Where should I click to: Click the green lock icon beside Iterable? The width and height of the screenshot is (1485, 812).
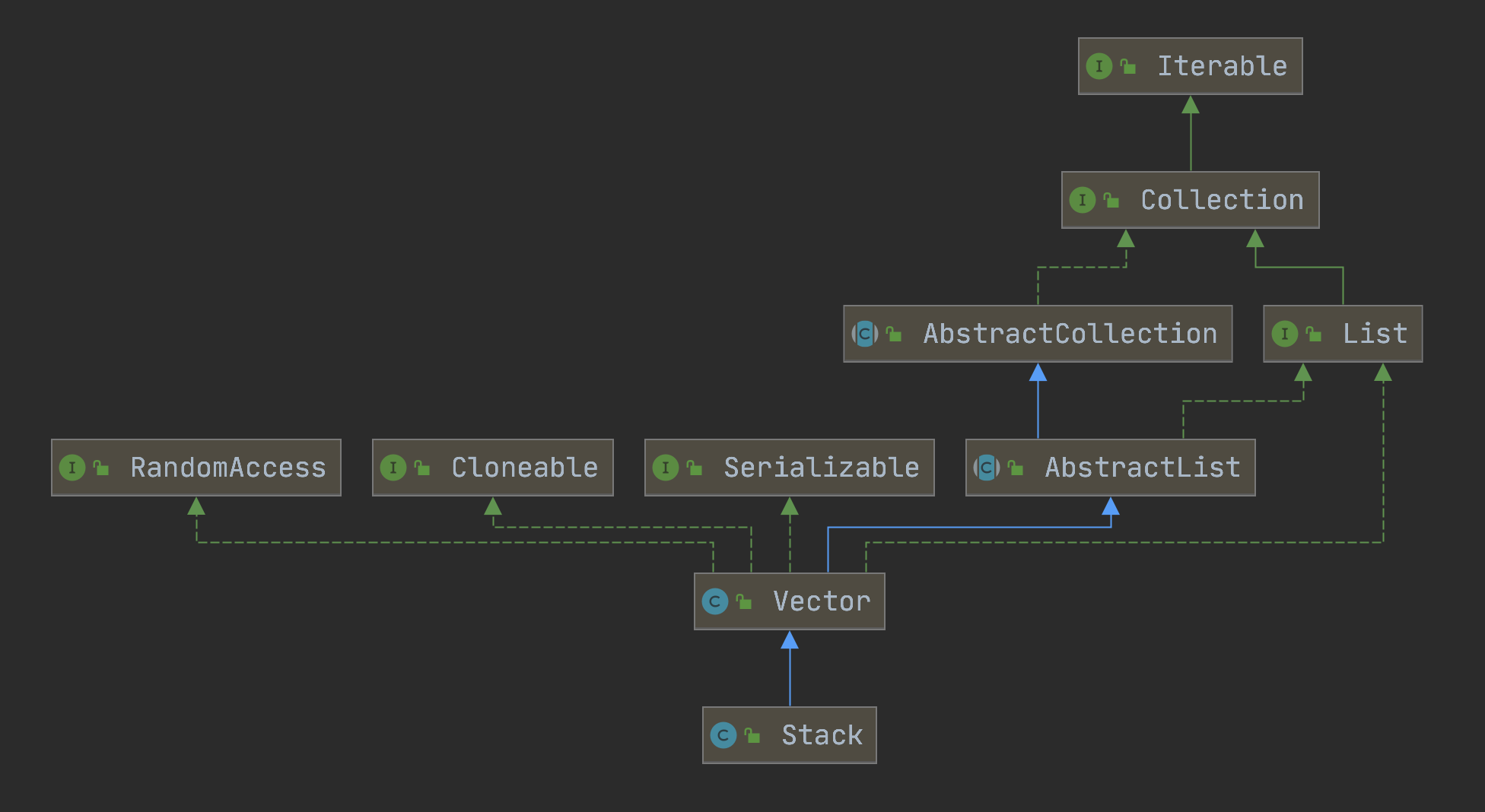[x=1128, y=67]
